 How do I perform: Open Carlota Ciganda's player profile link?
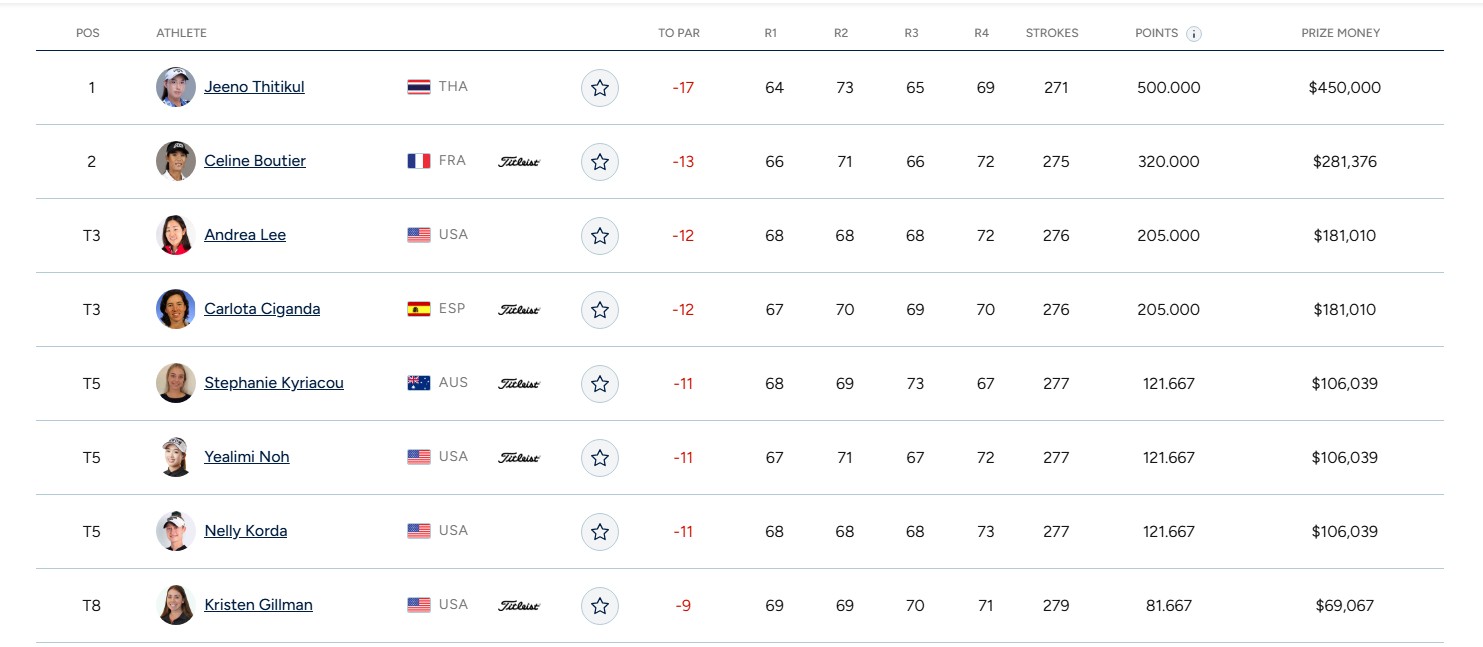click(262, 309)
